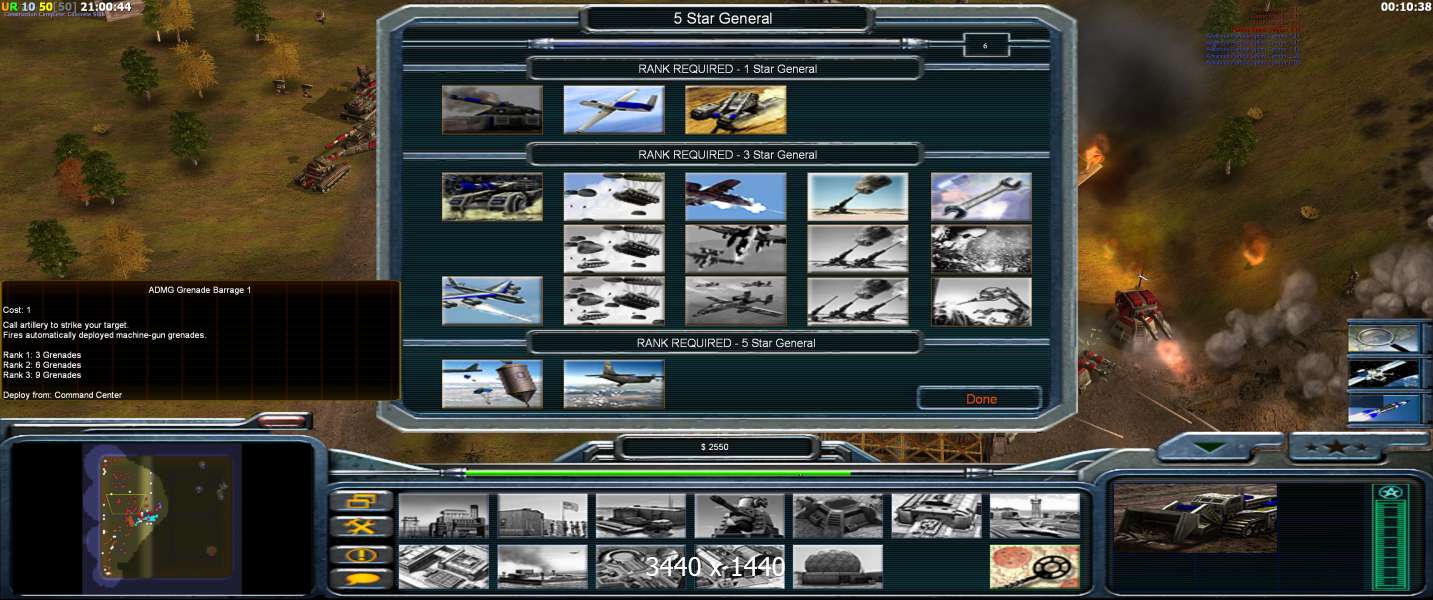Select the mine detector clear mines command
The height and width of the screenshot is (600, 1433).
tap(1035, 566)
